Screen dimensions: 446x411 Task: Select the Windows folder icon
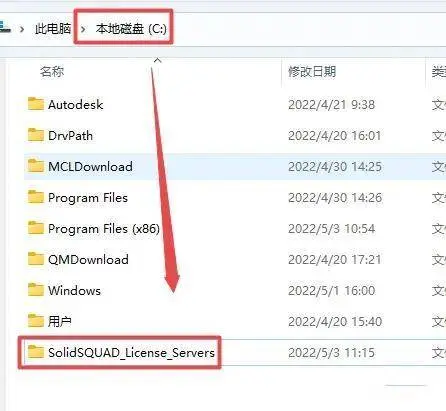click(x=36, y=290)
